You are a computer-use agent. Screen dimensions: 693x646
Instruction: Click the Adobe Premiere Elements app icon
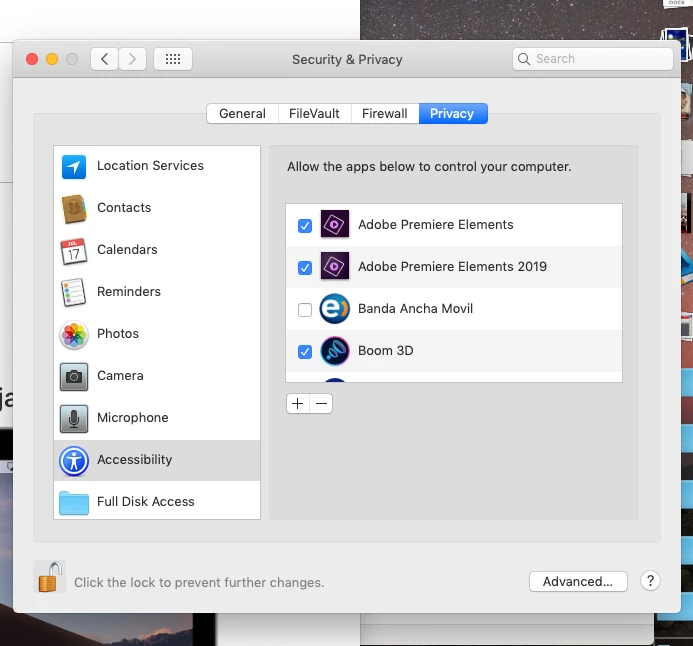click(335, 224)
